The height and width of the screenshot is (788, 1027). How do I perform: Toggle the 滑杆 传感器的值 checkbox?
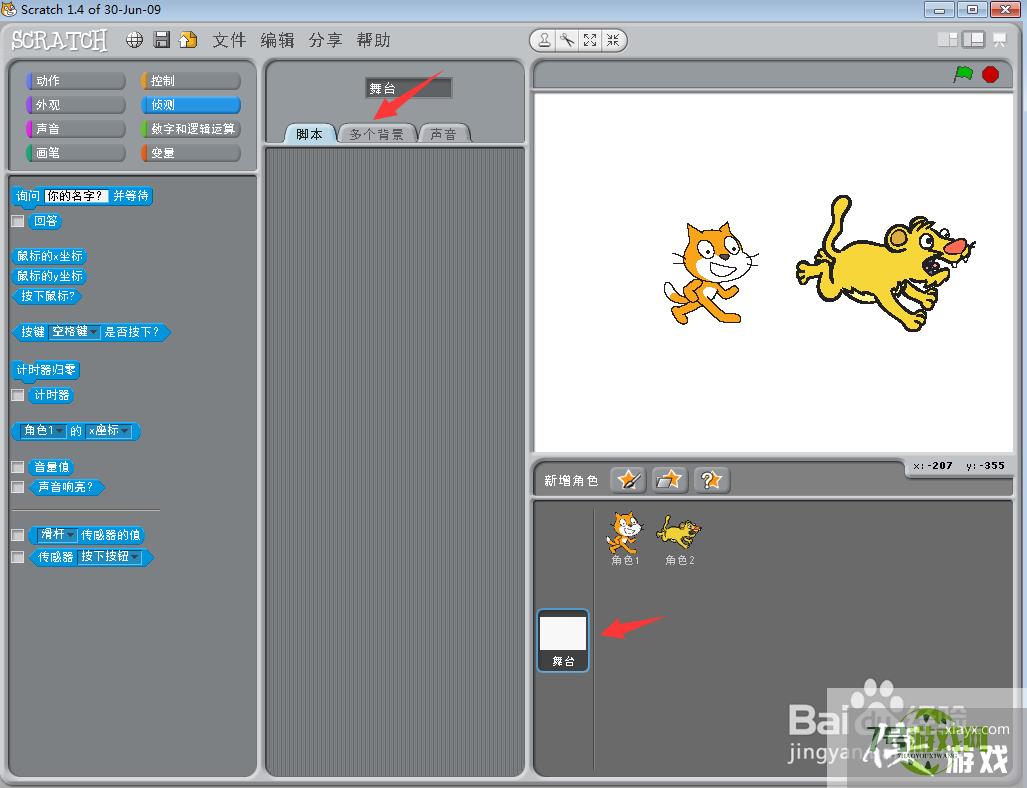(18, 535)
